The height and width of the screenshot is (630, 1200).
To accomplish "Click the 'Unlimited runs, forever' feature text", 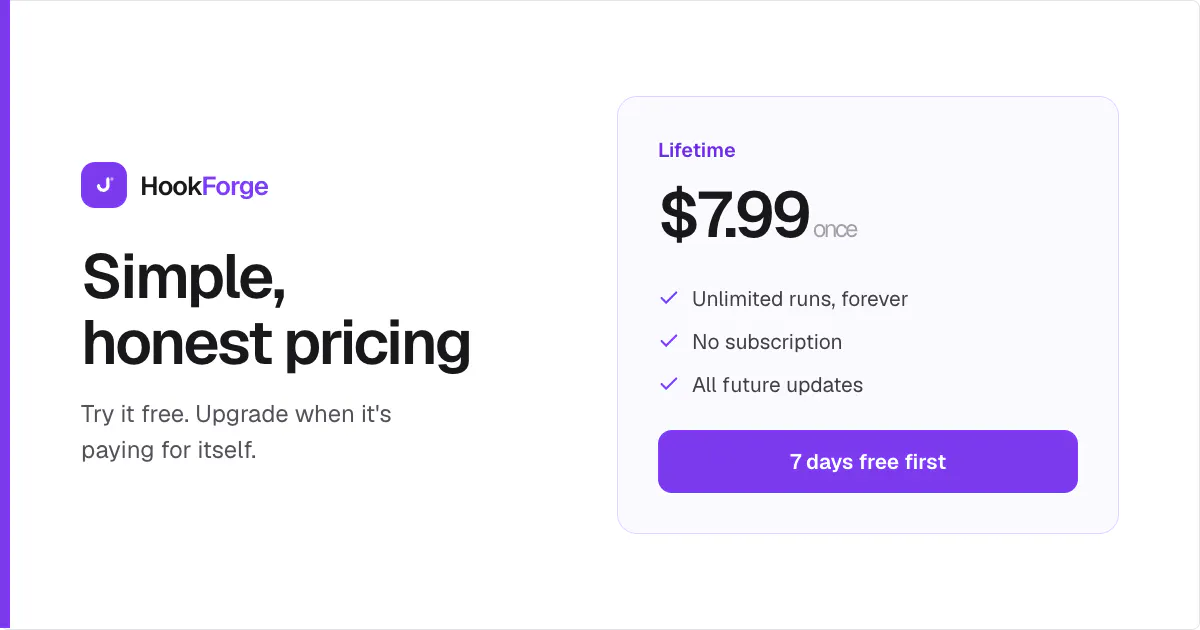I will pyautogui.click(x=800, y=299).
